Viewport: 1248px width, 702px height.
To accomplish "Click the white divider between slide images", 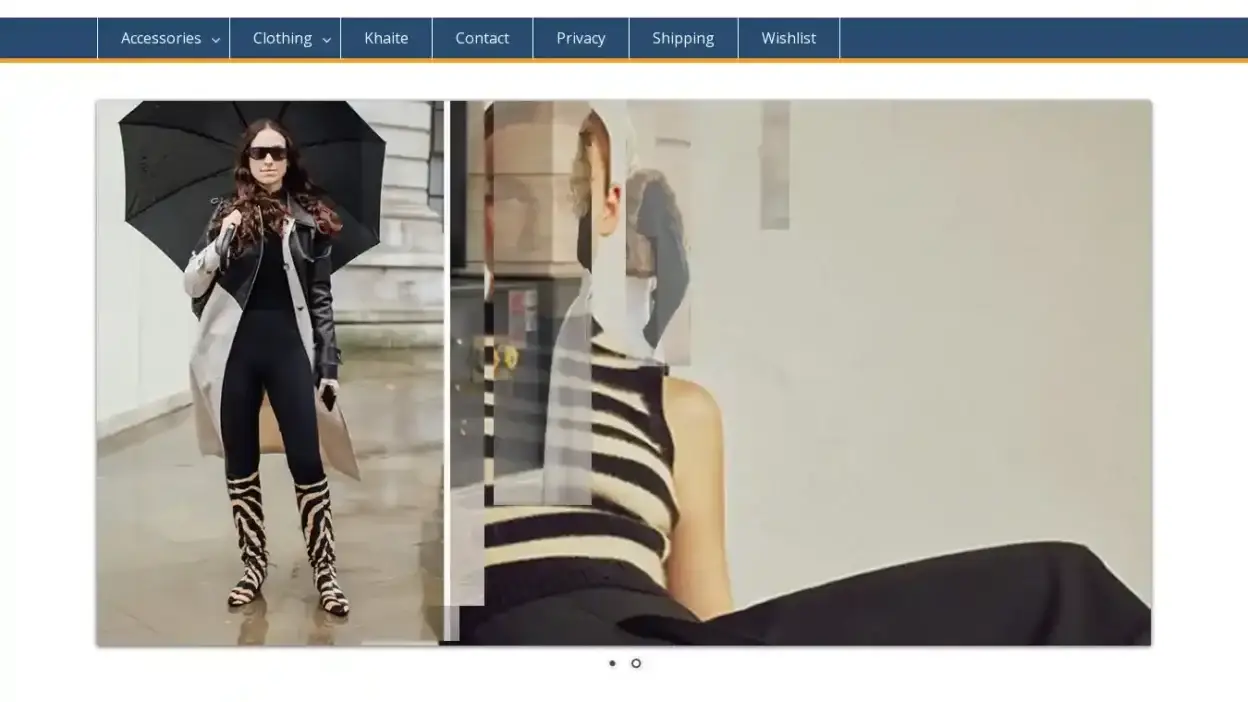I will (x=446, y=350).
